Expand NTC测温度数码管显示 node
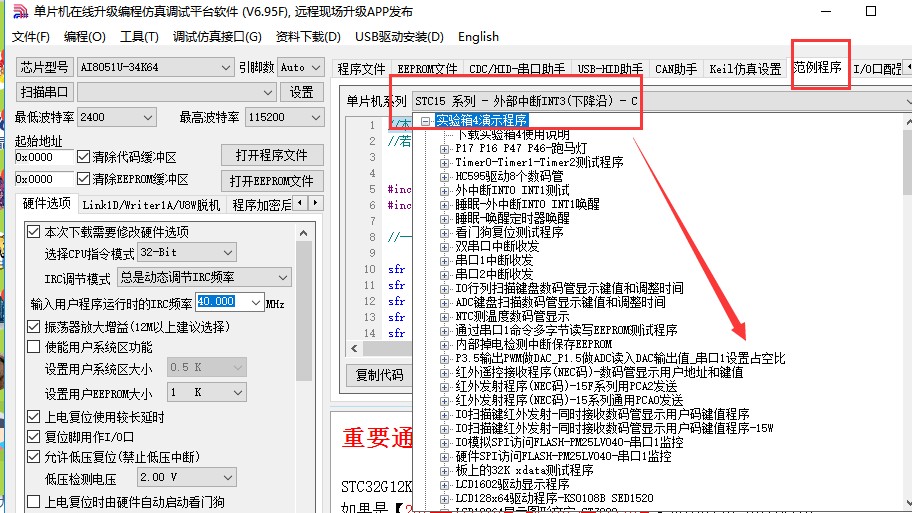Screen dimensions: 912x513 pos(444,317)
